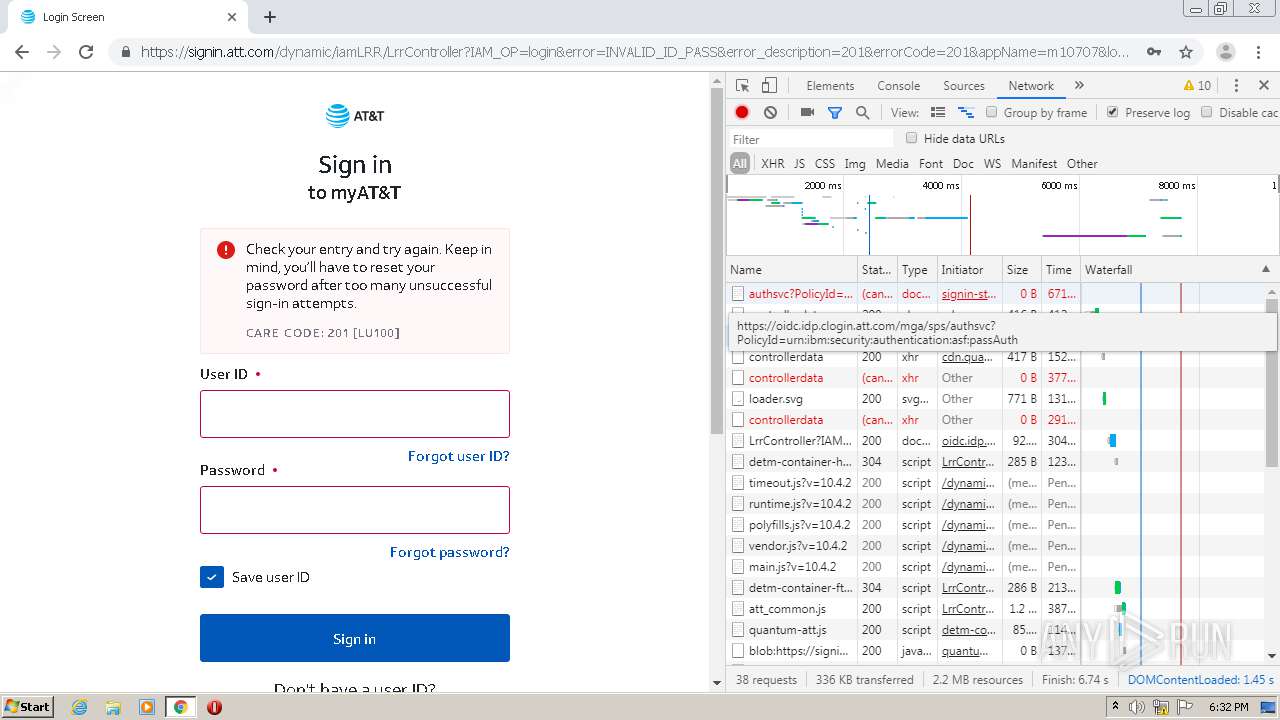Stop recording network log with red button
This screenshot has height=720, width=1280.
tap(742, 113)
